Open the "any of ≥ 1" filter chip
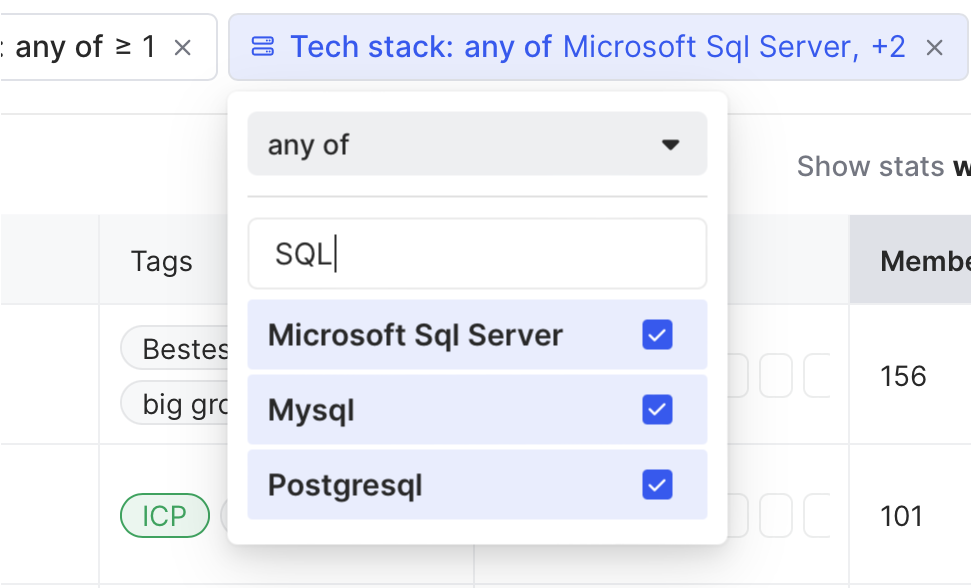Image resolution: width=971 pixels, height=588 pixels. [85, 47]
